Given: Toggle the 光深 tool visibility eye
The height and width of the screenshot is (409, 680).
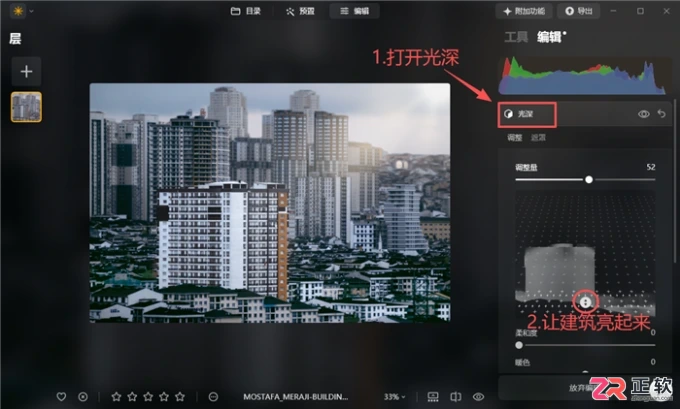Looking at the screenshot, I should coord(644,114).
